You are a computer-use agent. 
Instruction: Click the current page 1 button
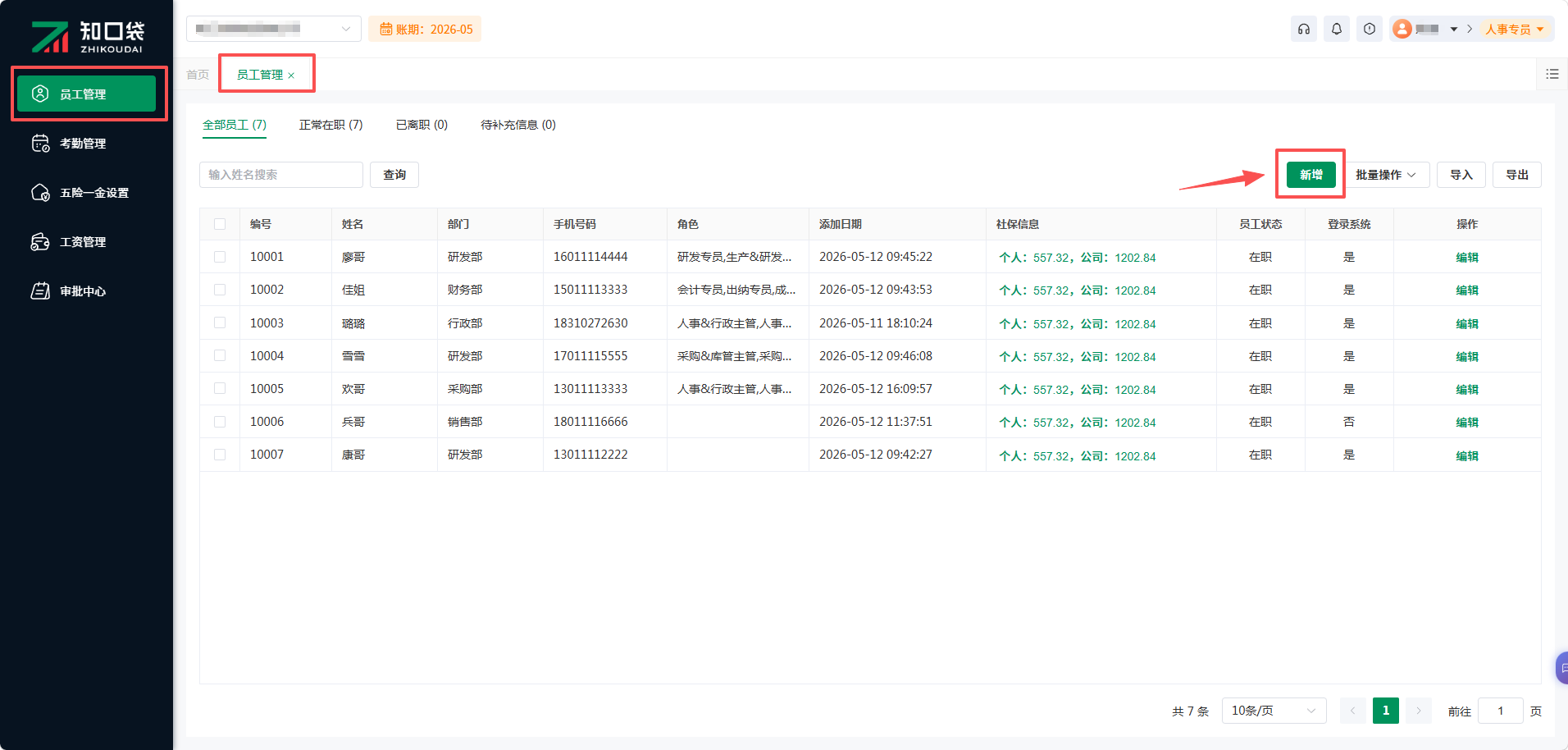click(1386, 711)
